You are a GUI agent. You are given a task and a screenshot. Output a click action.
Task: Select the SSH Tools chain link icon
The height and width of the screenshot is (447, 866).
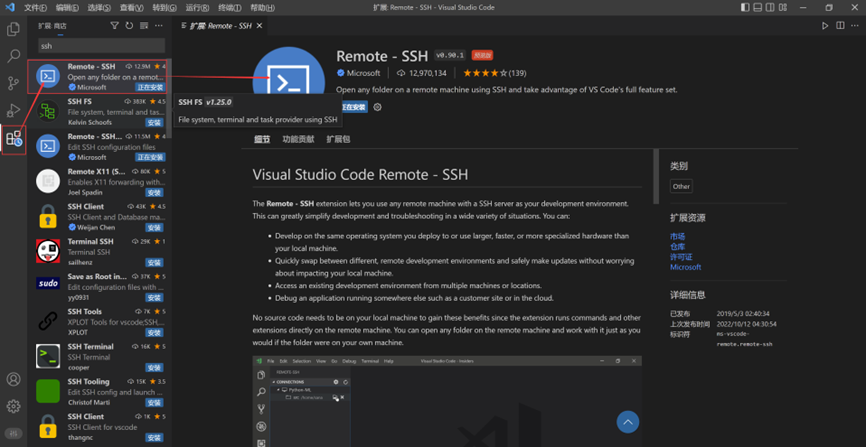coord(48,321)
